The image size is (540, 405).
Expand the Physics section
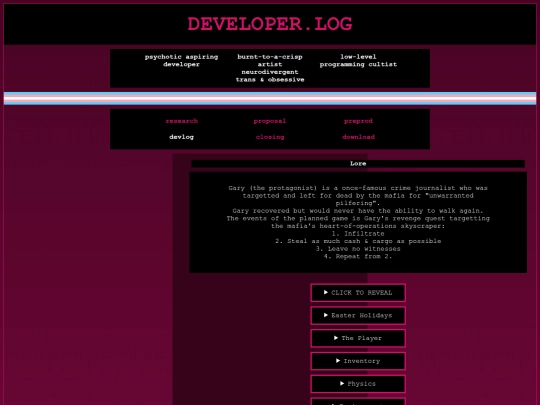point(358,384)
